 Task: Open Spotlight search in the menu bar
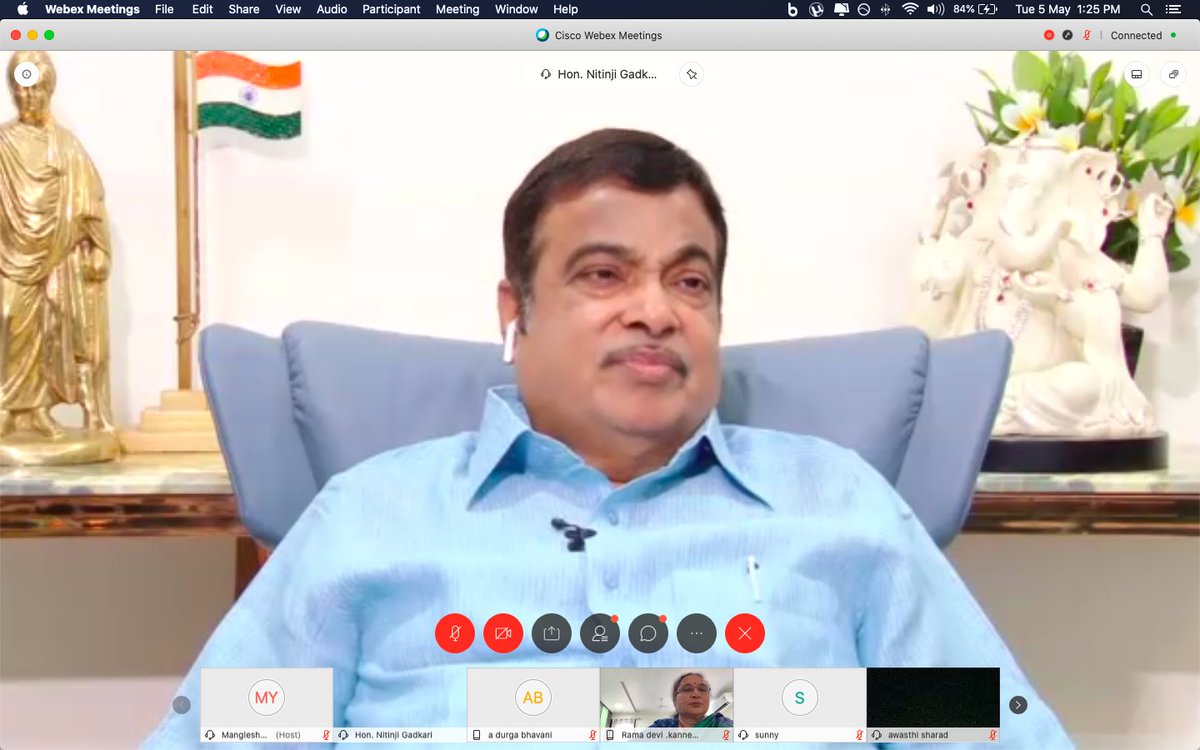coord(1146,9)
